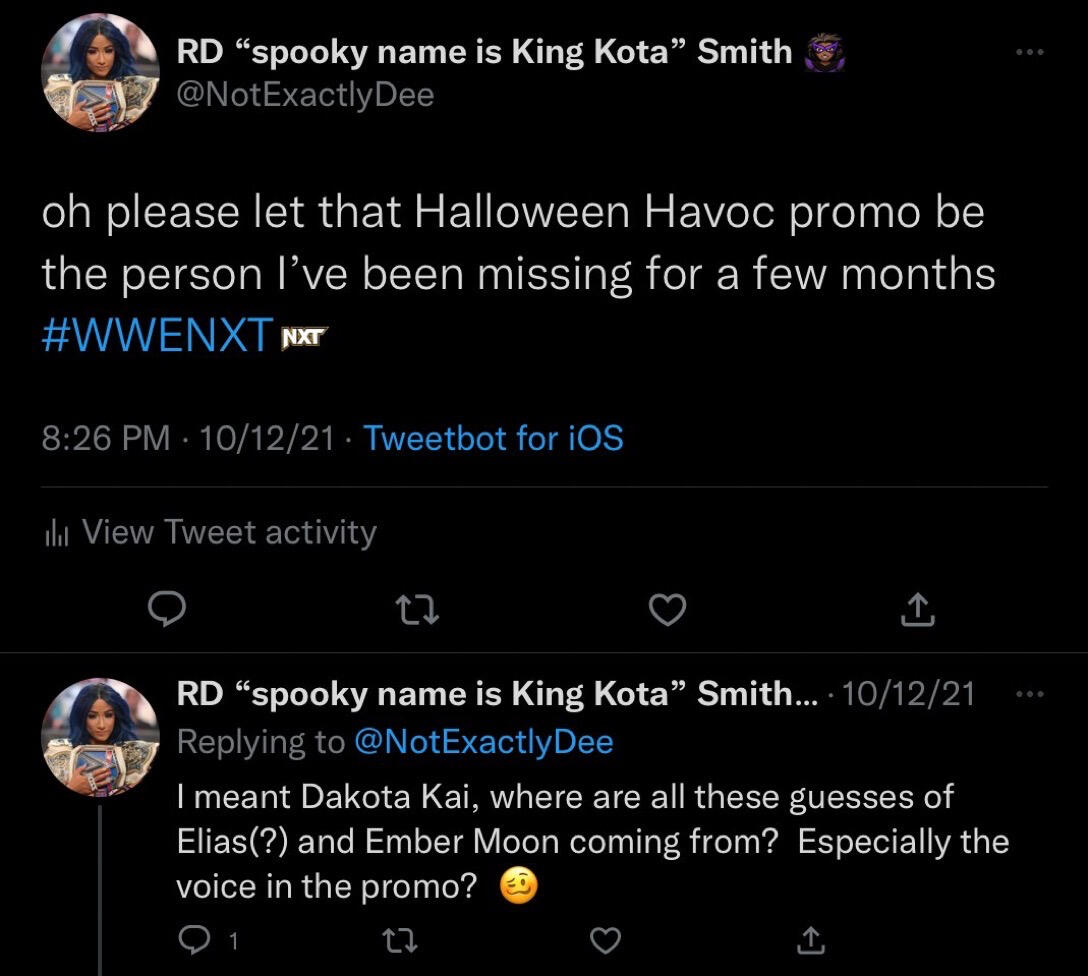Click the share icon under the reply tweet
This screenshot has width=1088, height=976.
point(810,940)
